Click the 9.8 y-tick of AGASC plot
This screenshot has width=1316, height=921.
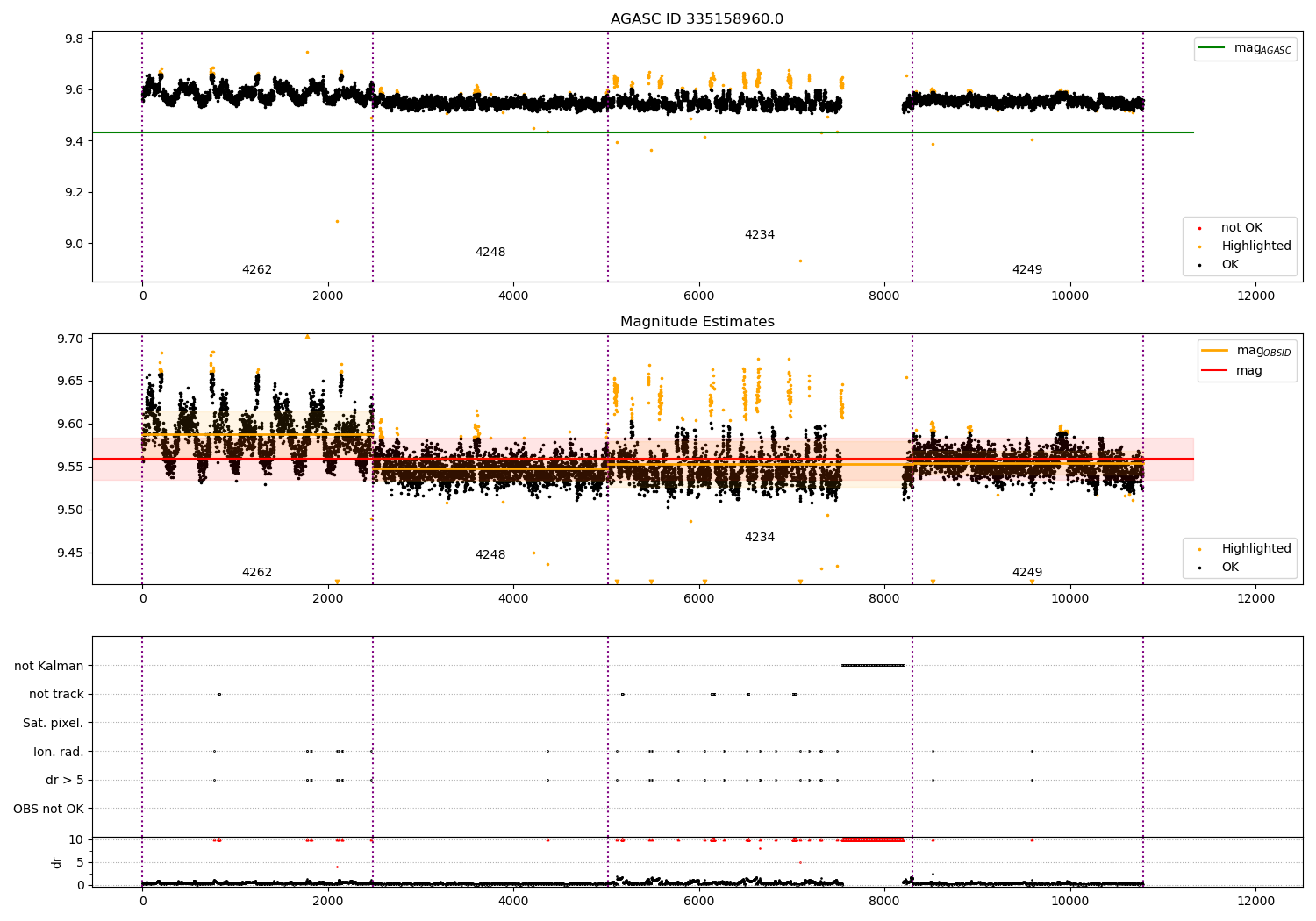(x=75, y=39)
